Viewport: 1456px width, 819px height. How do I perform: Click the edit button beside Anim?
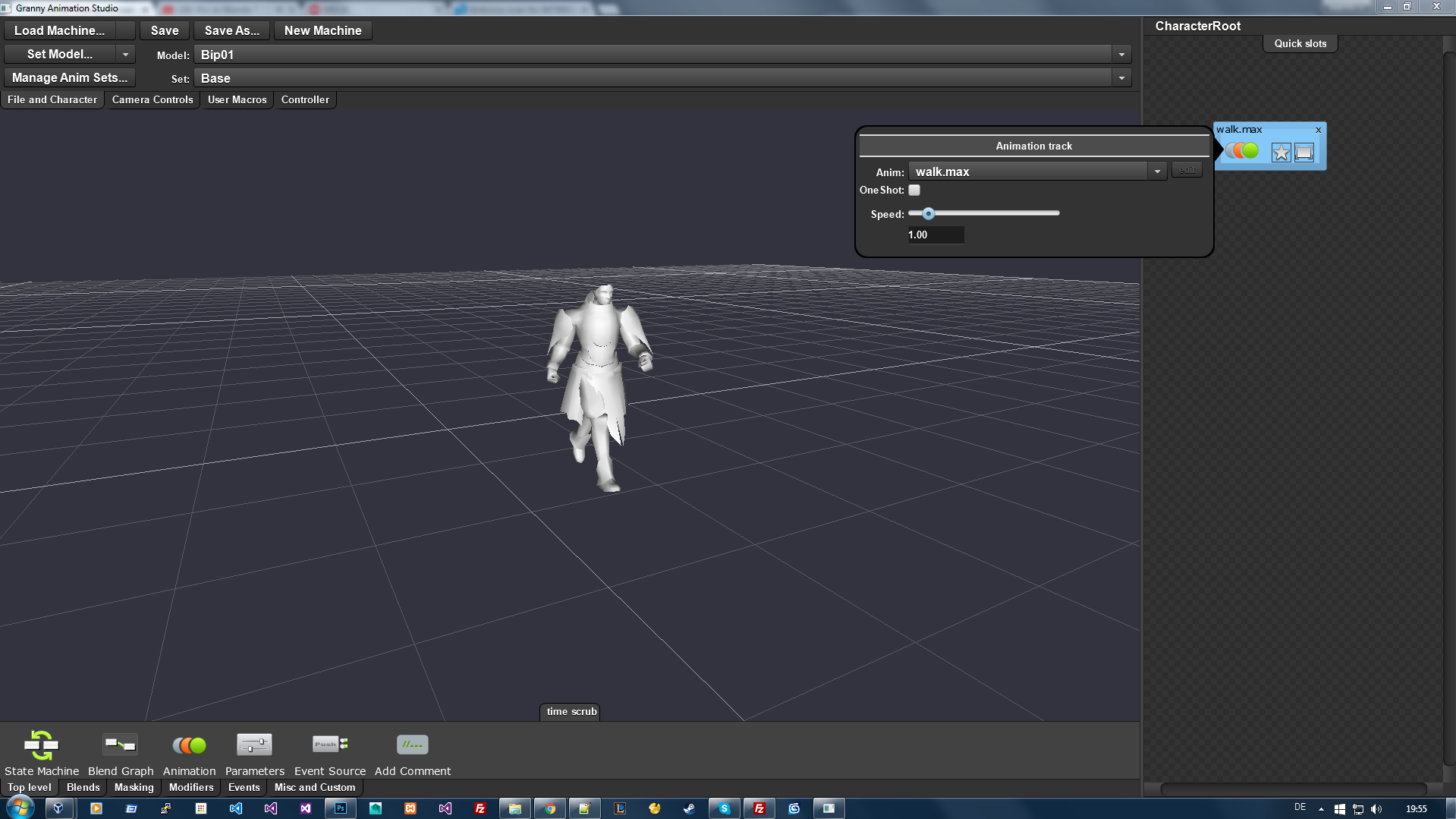coord(1187,170)
